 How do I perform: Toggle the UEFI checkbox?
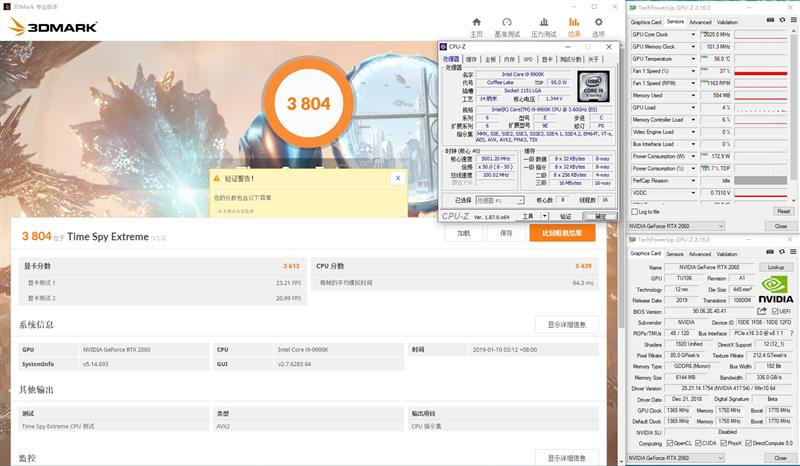[x=774, y=311]
